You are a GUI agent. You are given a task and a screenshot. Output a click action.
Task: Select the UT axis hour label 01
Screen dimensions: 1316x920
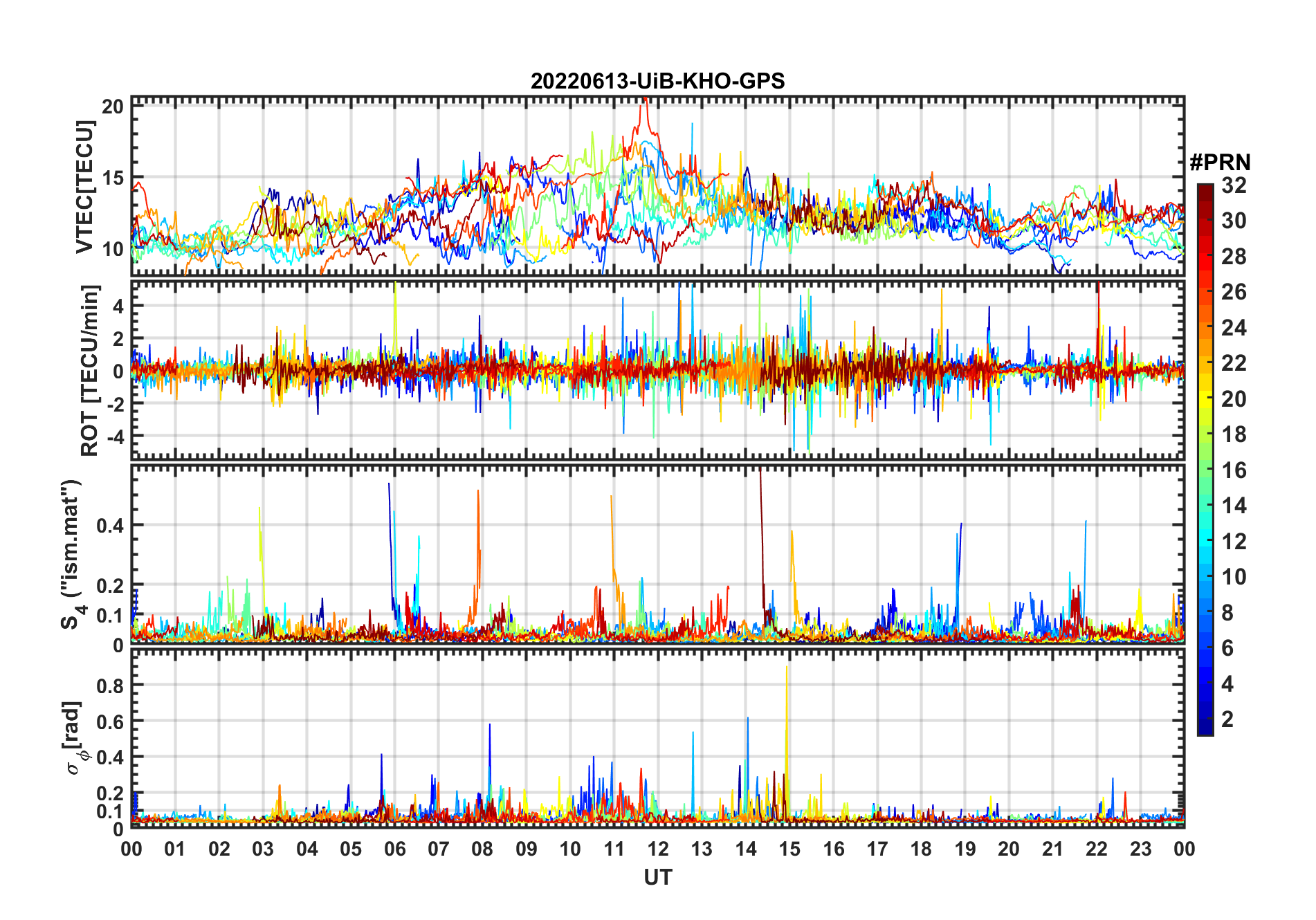(175, 849)
